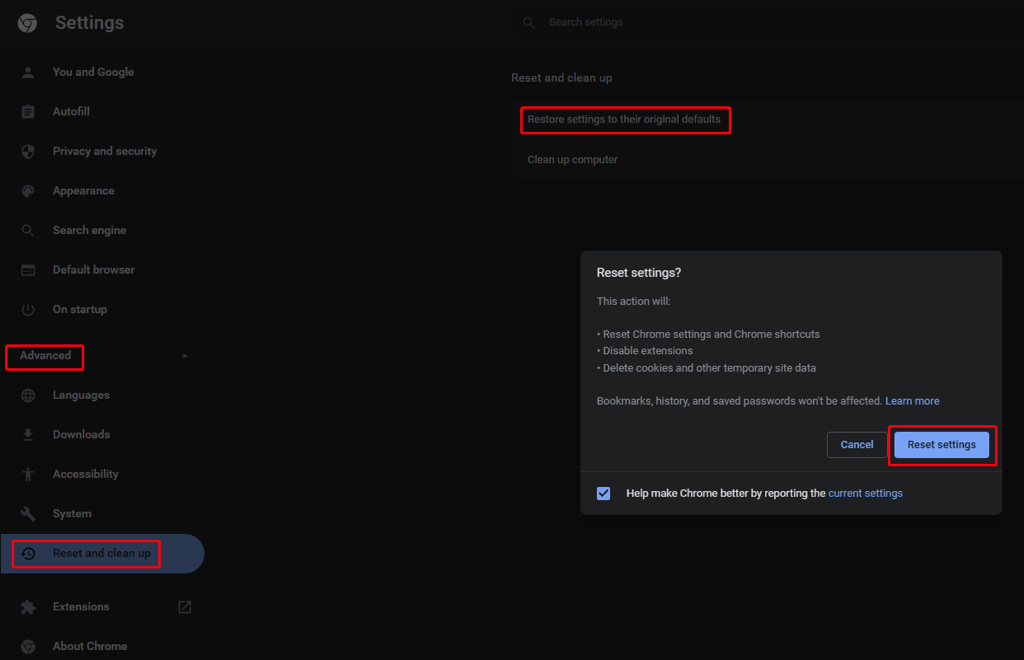
Task: Click the Accessibility figure icon
Action: click(28, 475)
